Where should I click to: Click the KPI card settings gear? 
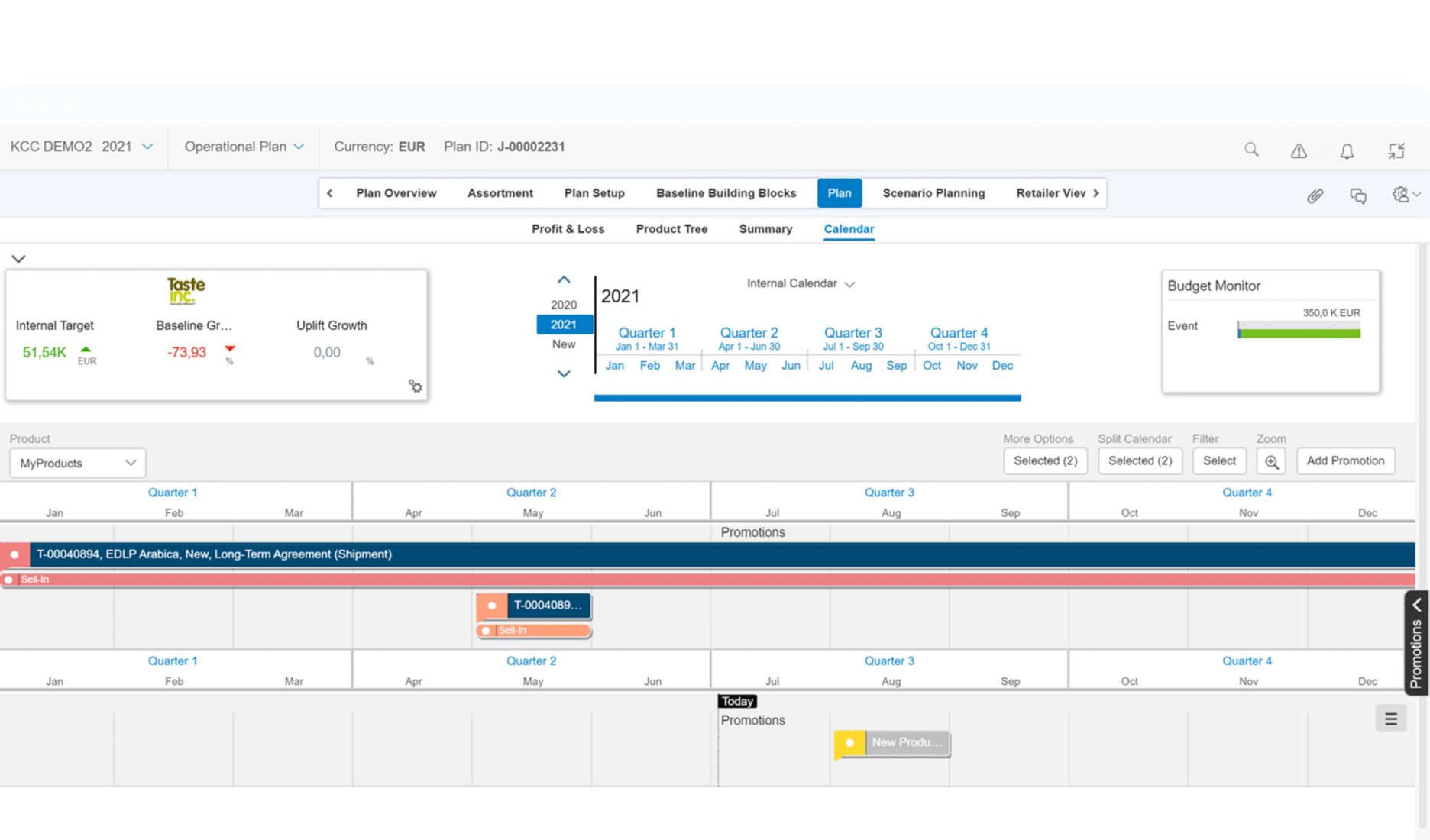click(x=416, y=386)
